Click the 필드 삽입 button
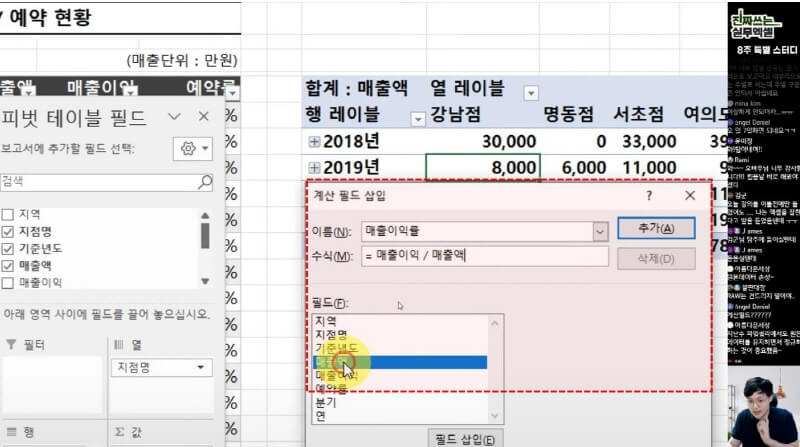The width and height of the screenshot is (800, 447). tap(465, 439)
